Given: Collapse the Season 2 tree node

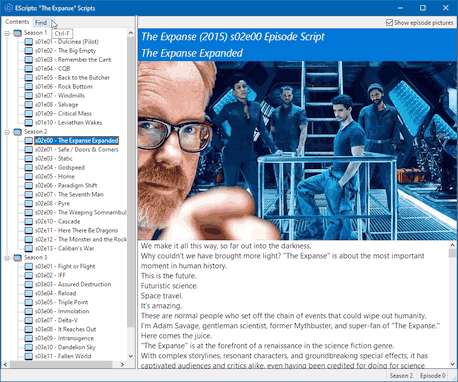Looking at the screenshot, I should click(7, 132).
